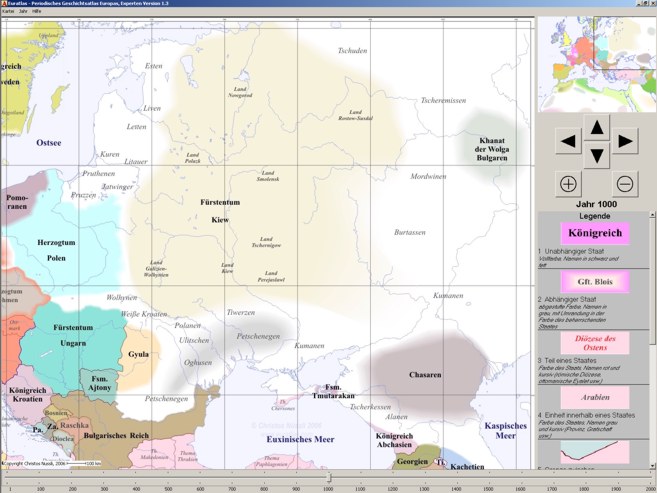Click the Land Smolensk label

[x=268, y=176]
